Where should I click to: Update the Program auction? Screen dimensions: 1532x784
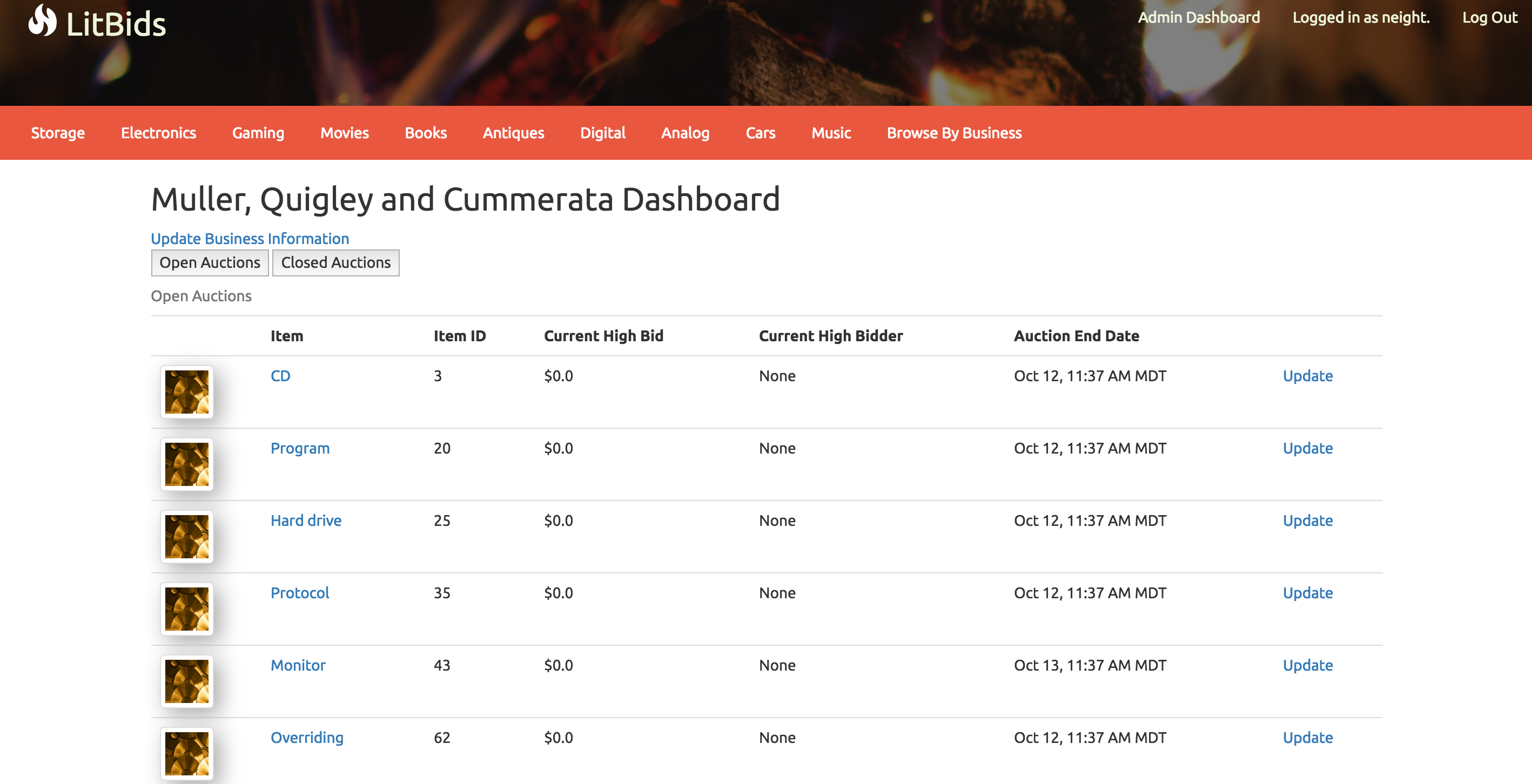pos(1307,448)
